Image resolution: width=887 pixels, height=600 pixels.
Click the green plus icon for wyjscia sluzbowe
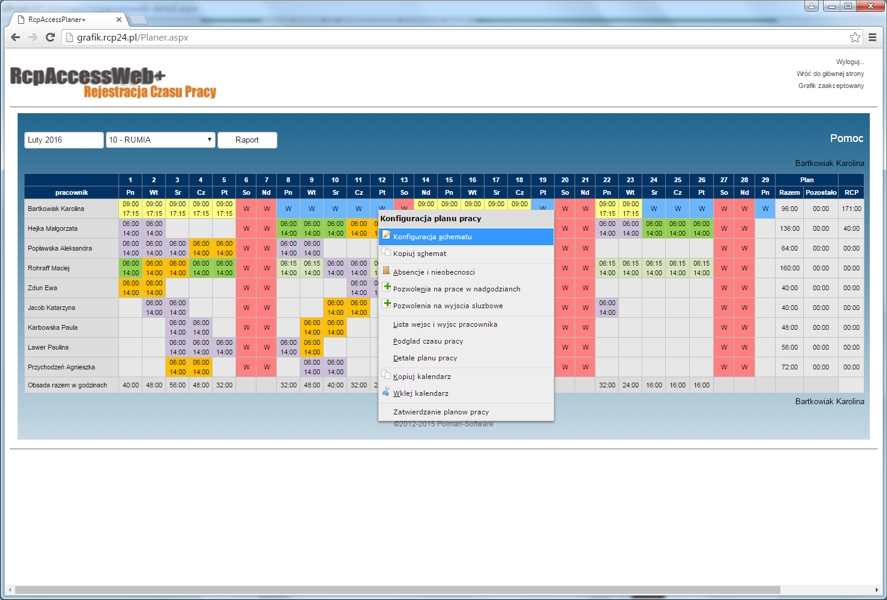[387, 305]
